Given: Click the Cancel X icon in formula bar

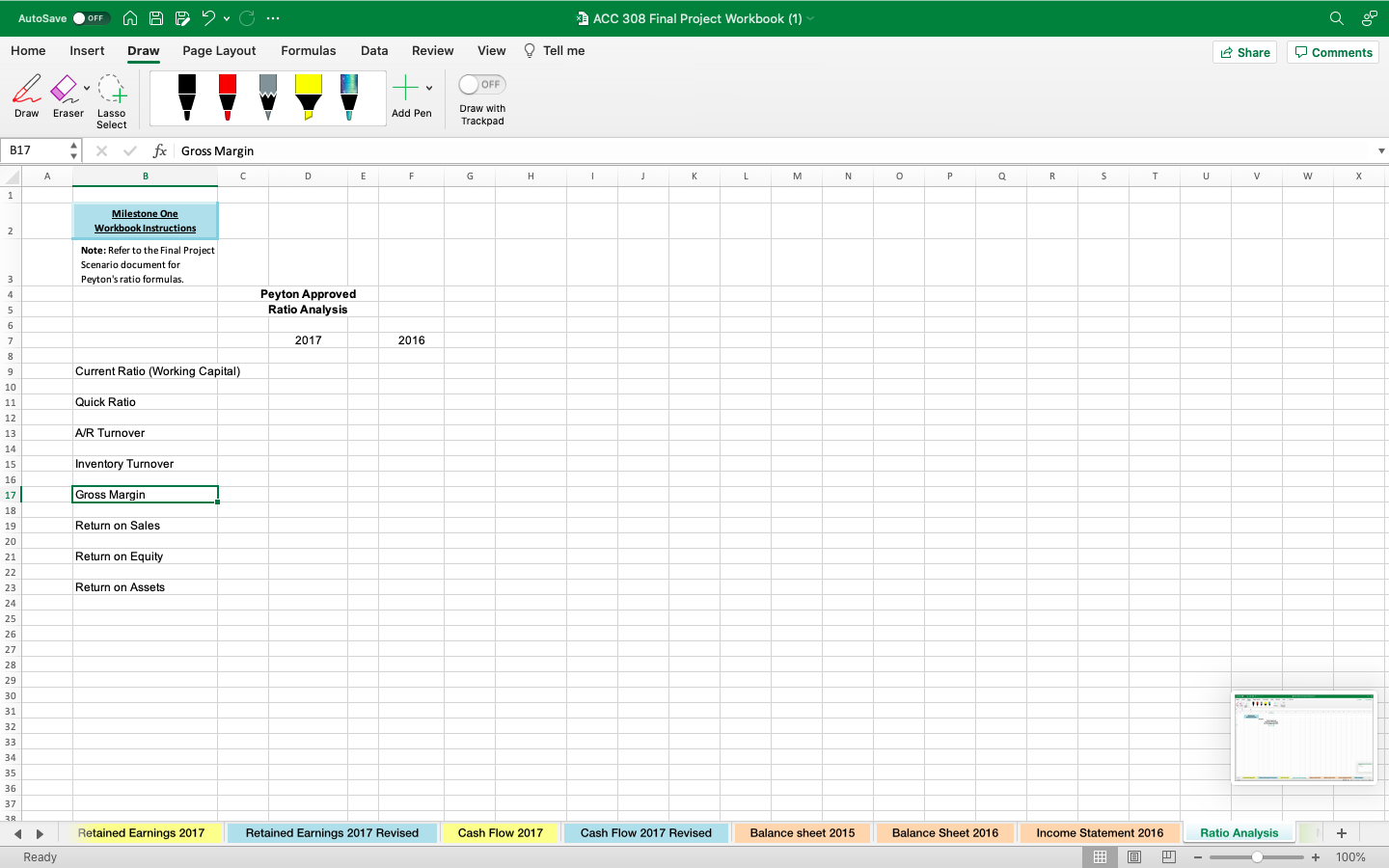Looking at the screenshot, I should [x=101, y=150].
